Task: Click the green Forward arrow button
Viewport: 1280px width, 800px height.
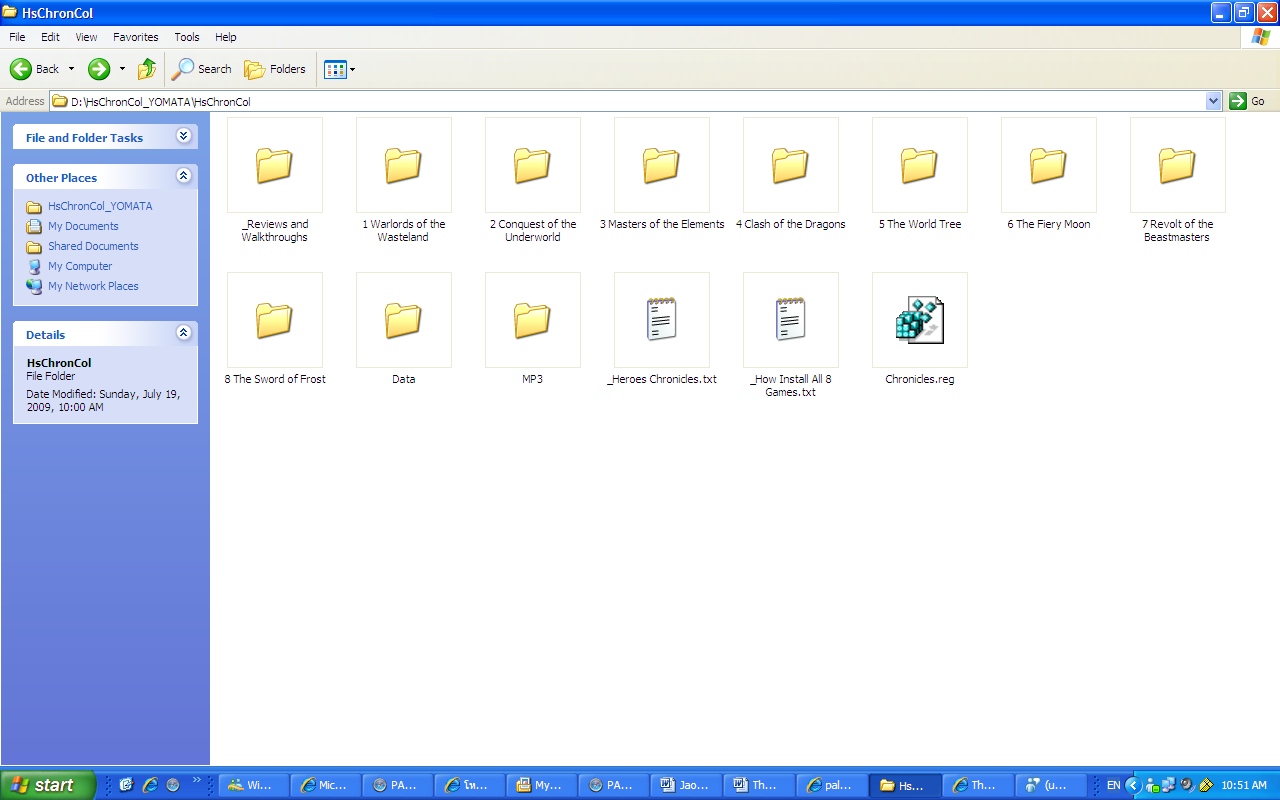Action: pyautogui.click(x=99, y=69)
